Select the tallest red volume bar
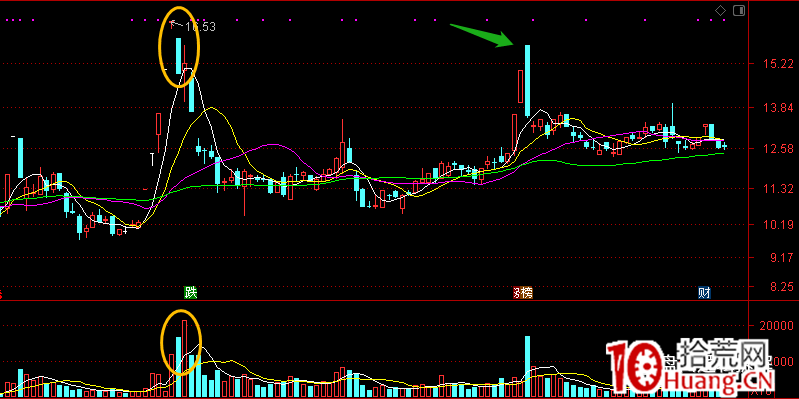The height and width of the screenshot is (399, 799). coord(184,358)
